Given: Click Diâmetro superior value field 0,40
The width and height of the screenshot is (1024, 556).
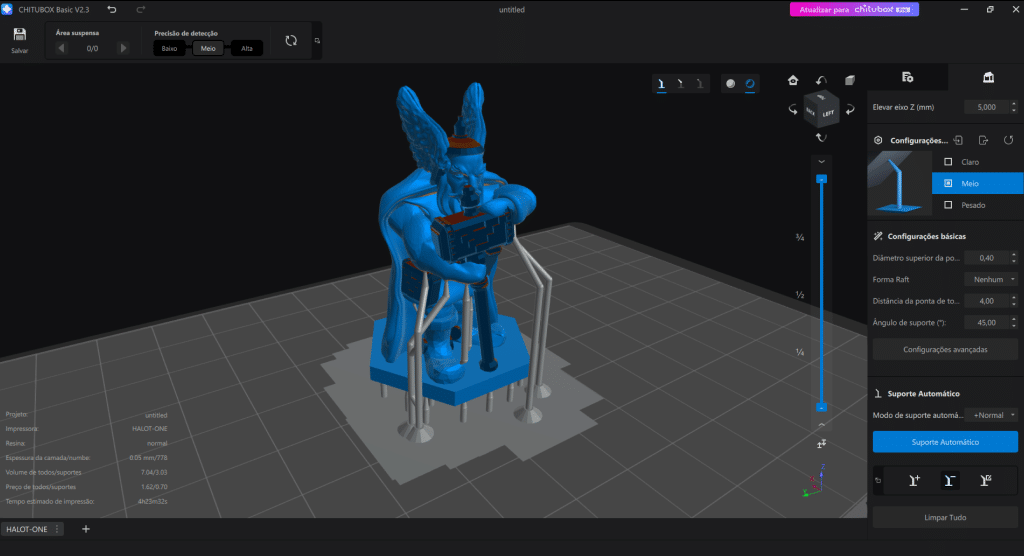Looking at the screenshot, I should [x=987, y=258].
